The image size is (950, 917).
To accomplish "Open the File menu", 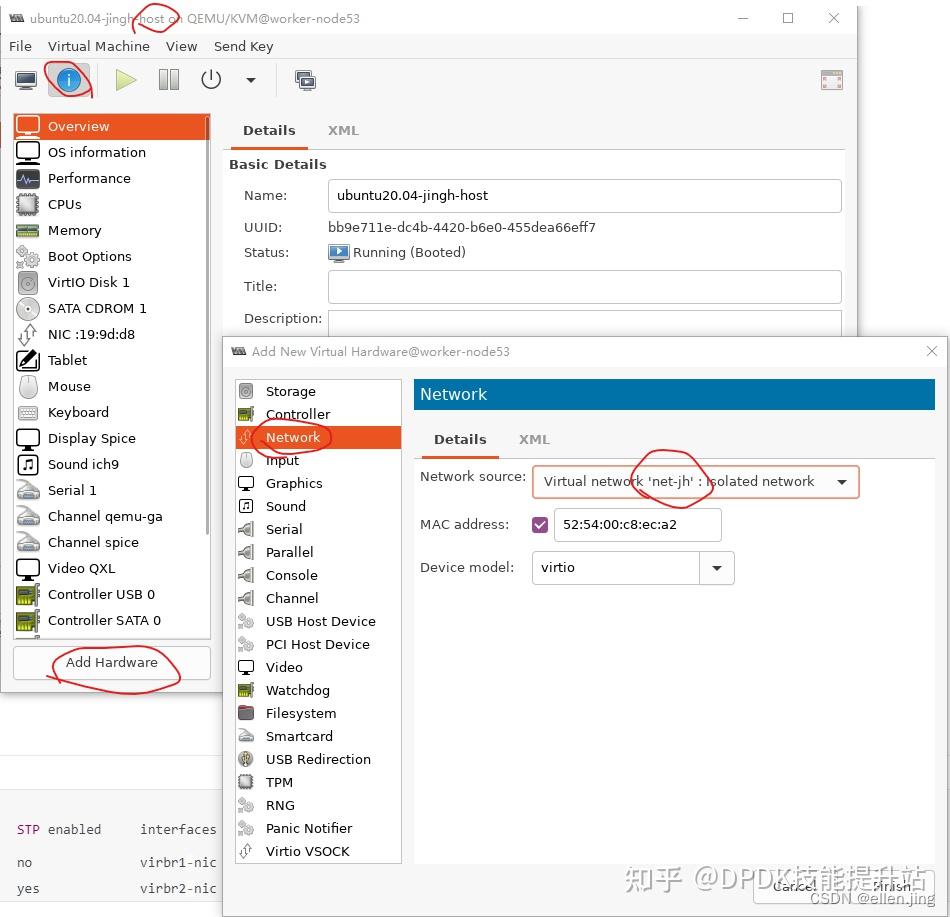I will [x=20, y=47].
